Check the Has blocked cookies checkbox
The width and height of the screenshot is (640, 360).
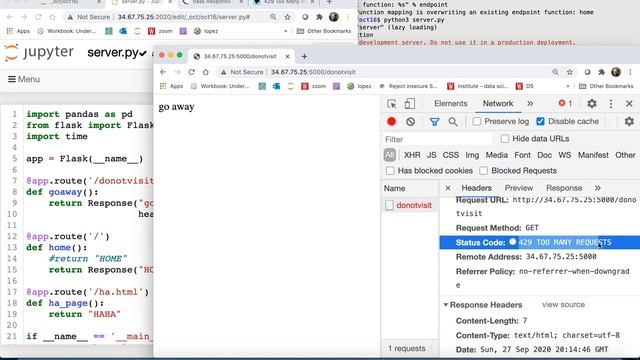[390, 171]
